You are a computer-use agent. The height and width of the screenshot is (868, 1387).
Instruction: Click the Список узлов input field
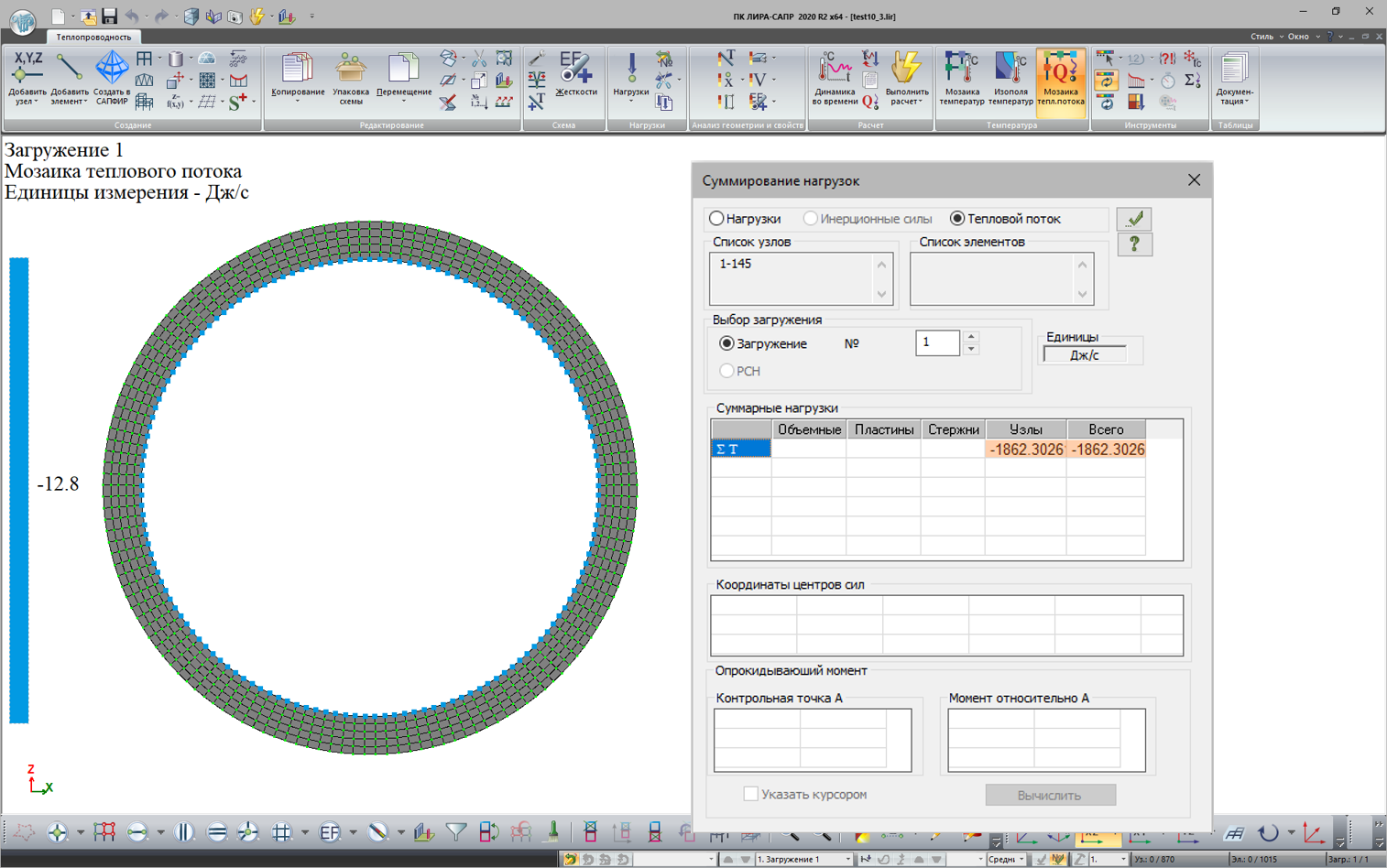(x=792, y=277)
